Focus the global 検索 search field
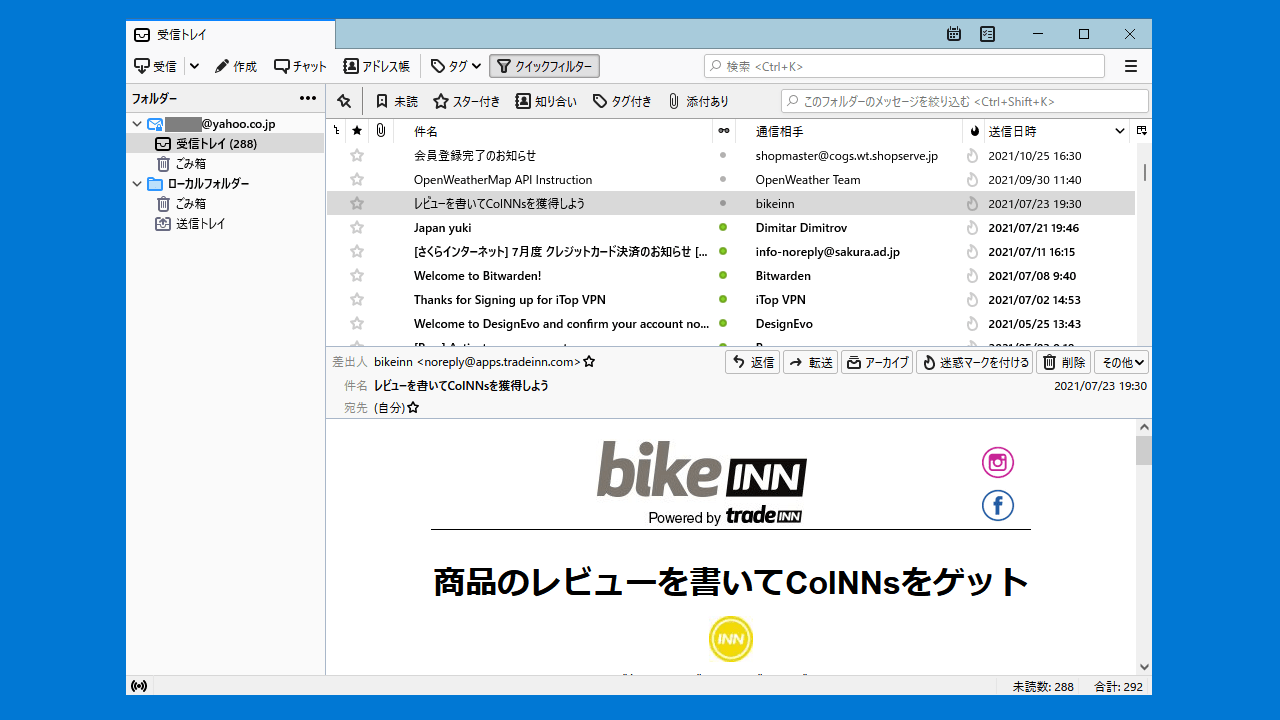This screenshot has width=1280, height=720. pyautogui.click(x=904, y=66)
